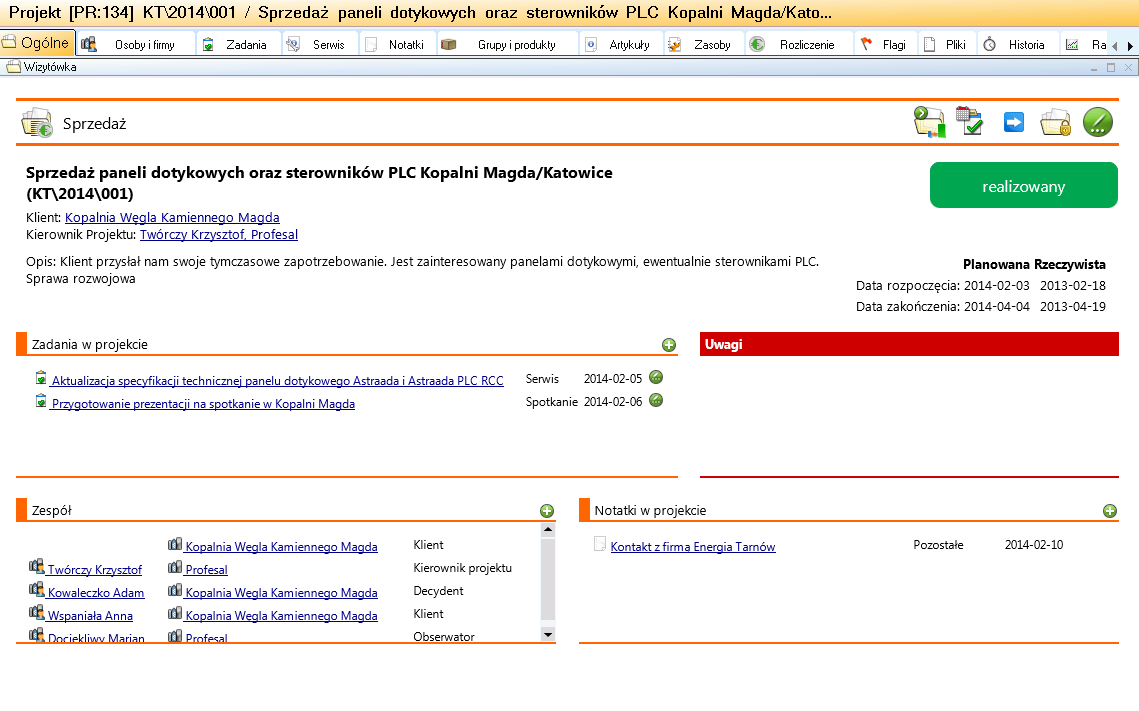The image size is (1139, 711).
Task: Go to the Serwis tab
Action: (x=320, y=44)
